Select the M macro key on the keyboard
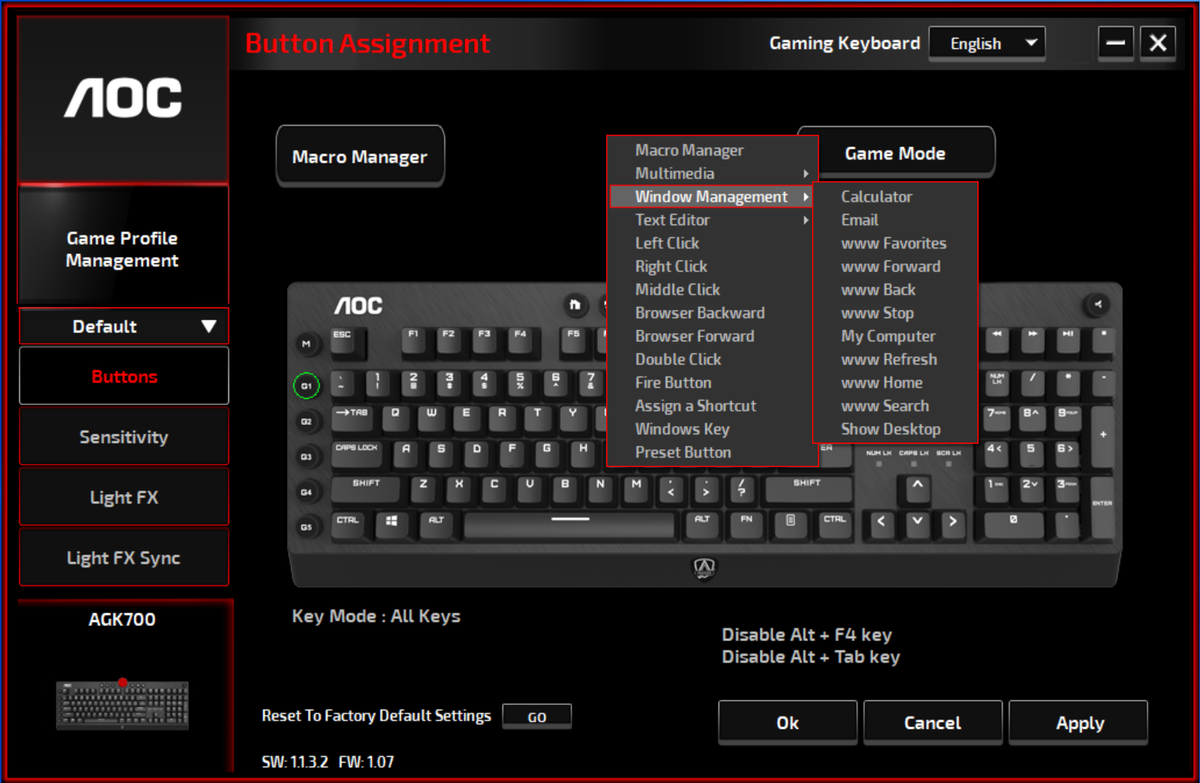This screenshot has width=1200, height=783. pyautogui.click(x=306, y=344)
